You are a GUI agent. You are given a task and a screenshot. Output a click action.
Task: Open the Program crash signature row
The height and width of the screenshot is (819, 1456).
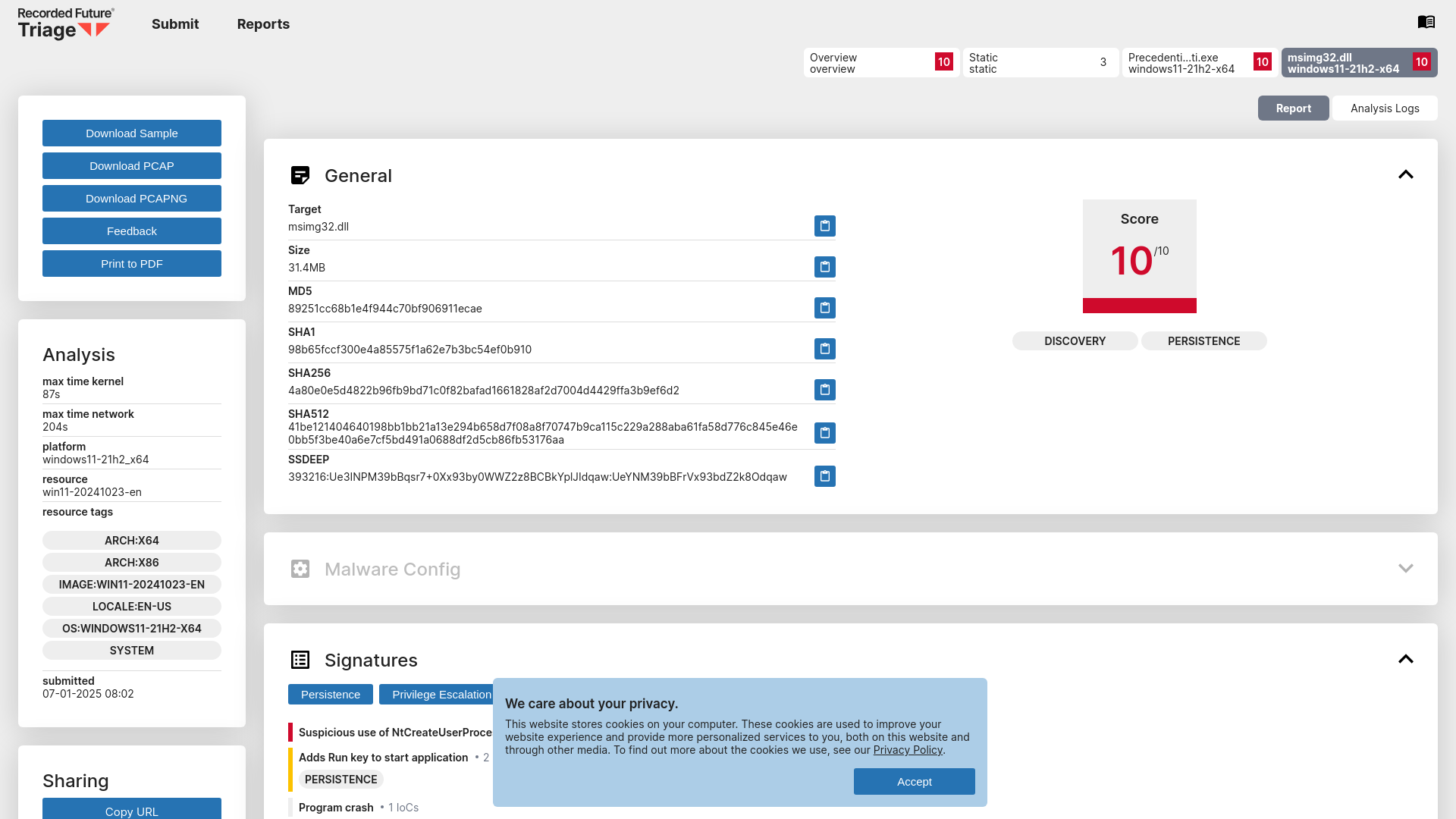(x=358, y=808)
